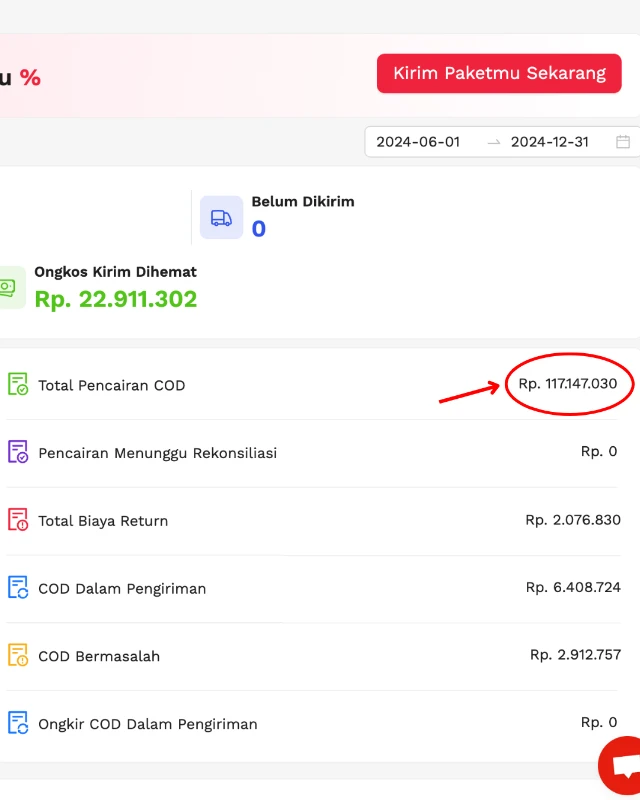
Task: Click the Ongkir COD Dalam Pengiriman icon
Action: pyautogui.click(x=18, y=723)
